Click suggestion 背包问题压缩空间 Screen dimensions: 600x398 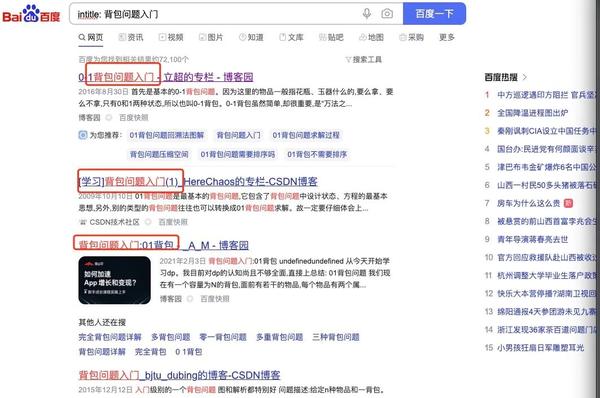click(x=159, y=154)
